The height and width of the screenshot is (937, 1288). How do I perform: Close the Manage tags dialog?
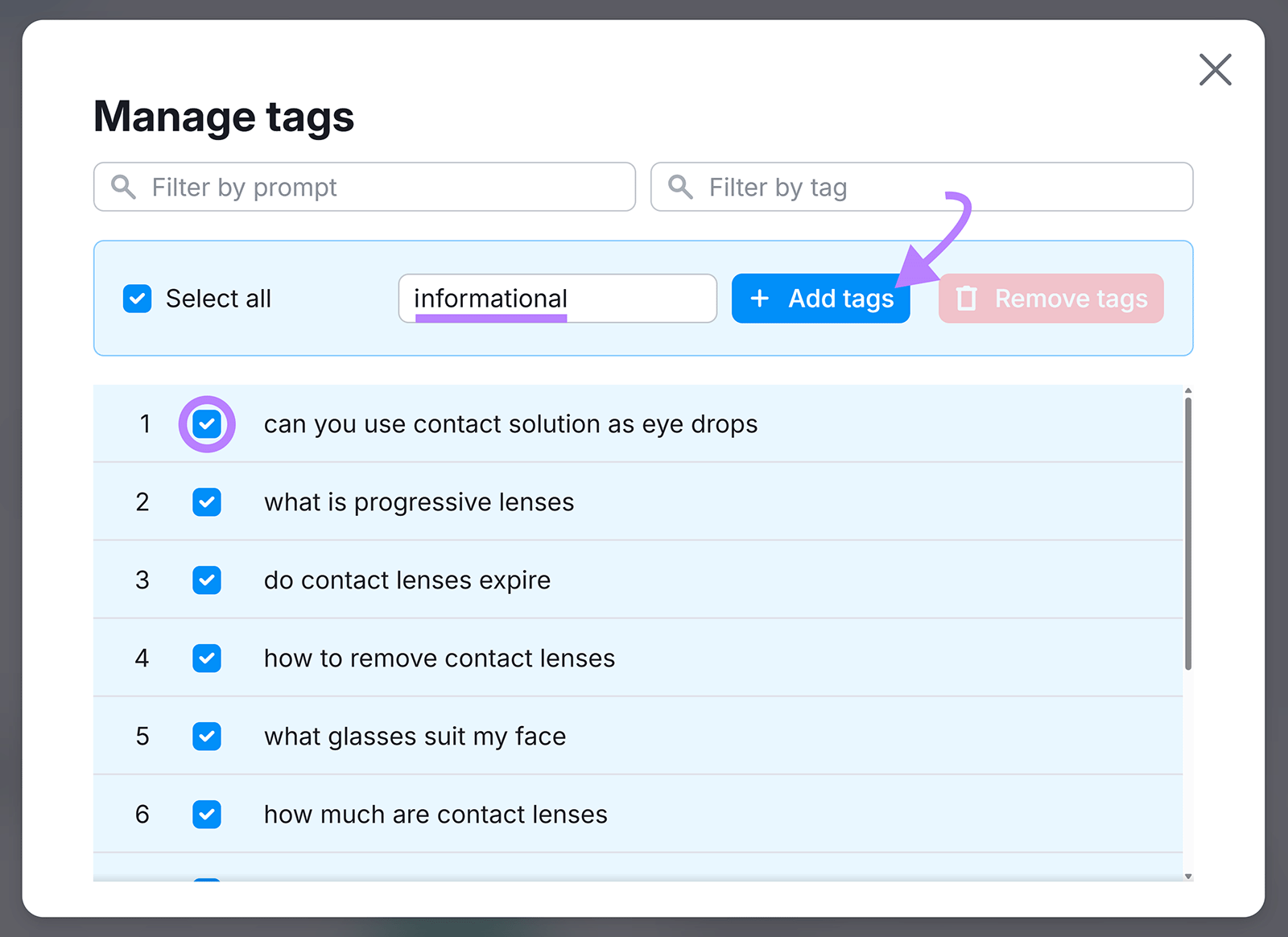click(1216, 69)
